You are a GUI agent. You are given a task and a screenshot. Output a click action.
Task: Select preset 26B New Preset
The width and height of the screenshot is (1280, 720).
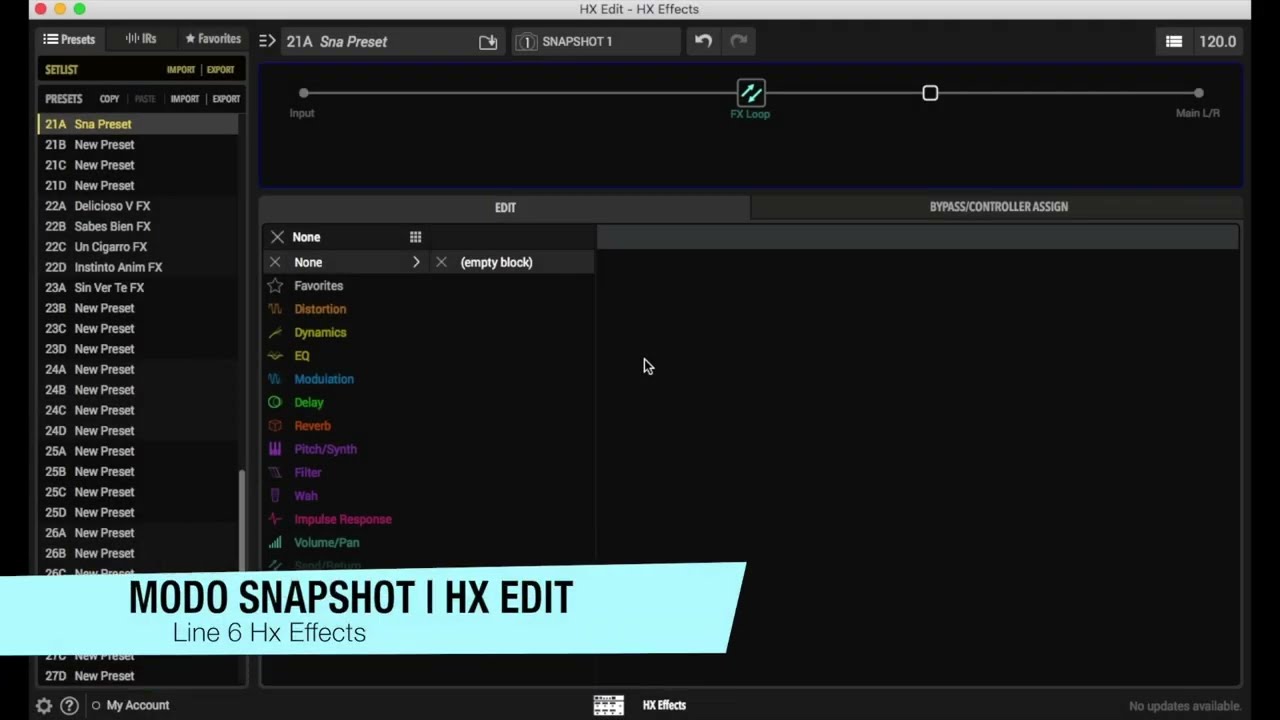click(138, 553)
